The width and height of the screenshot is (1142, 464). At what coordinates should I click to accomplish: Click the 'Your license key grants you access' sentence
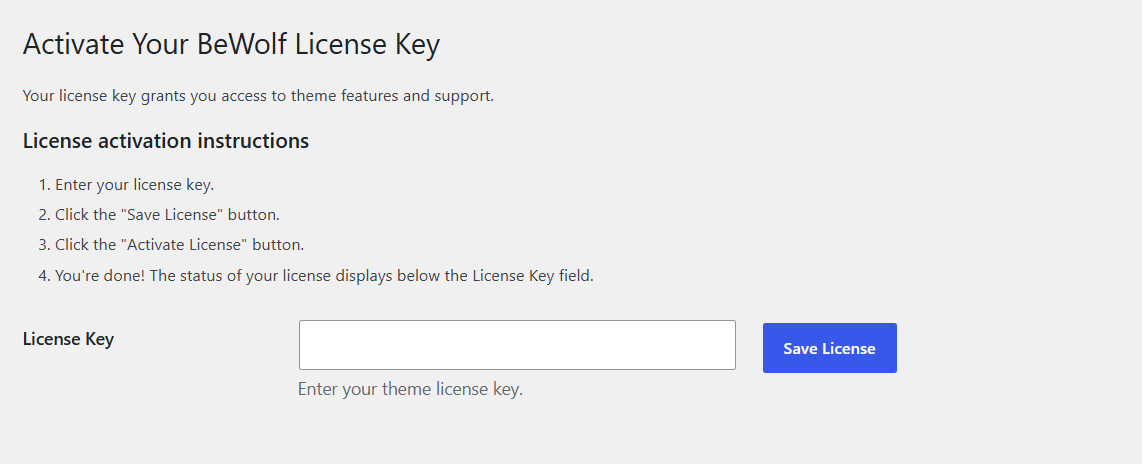[259, 96]
